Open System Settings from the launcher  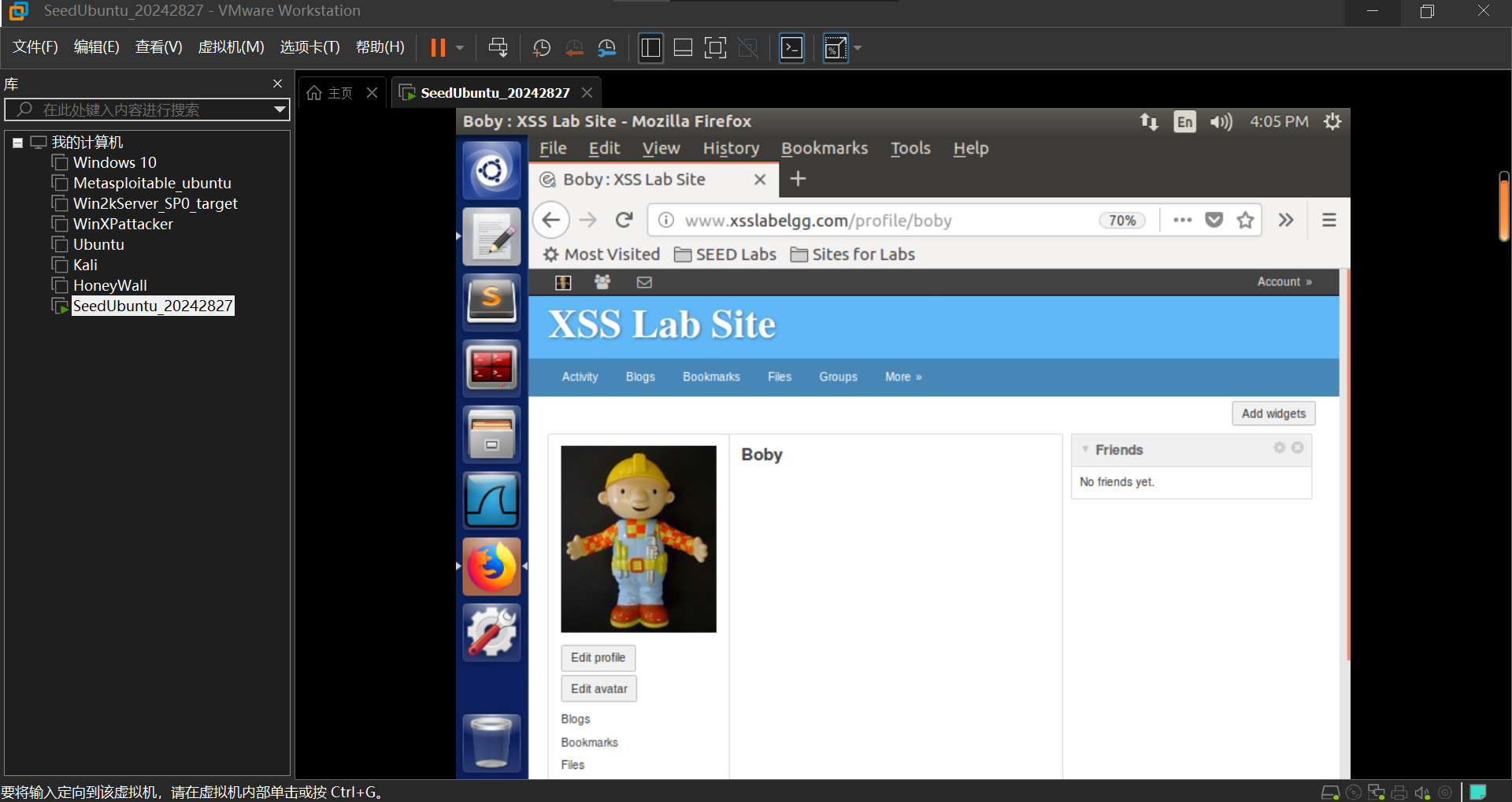pos(491,633)
